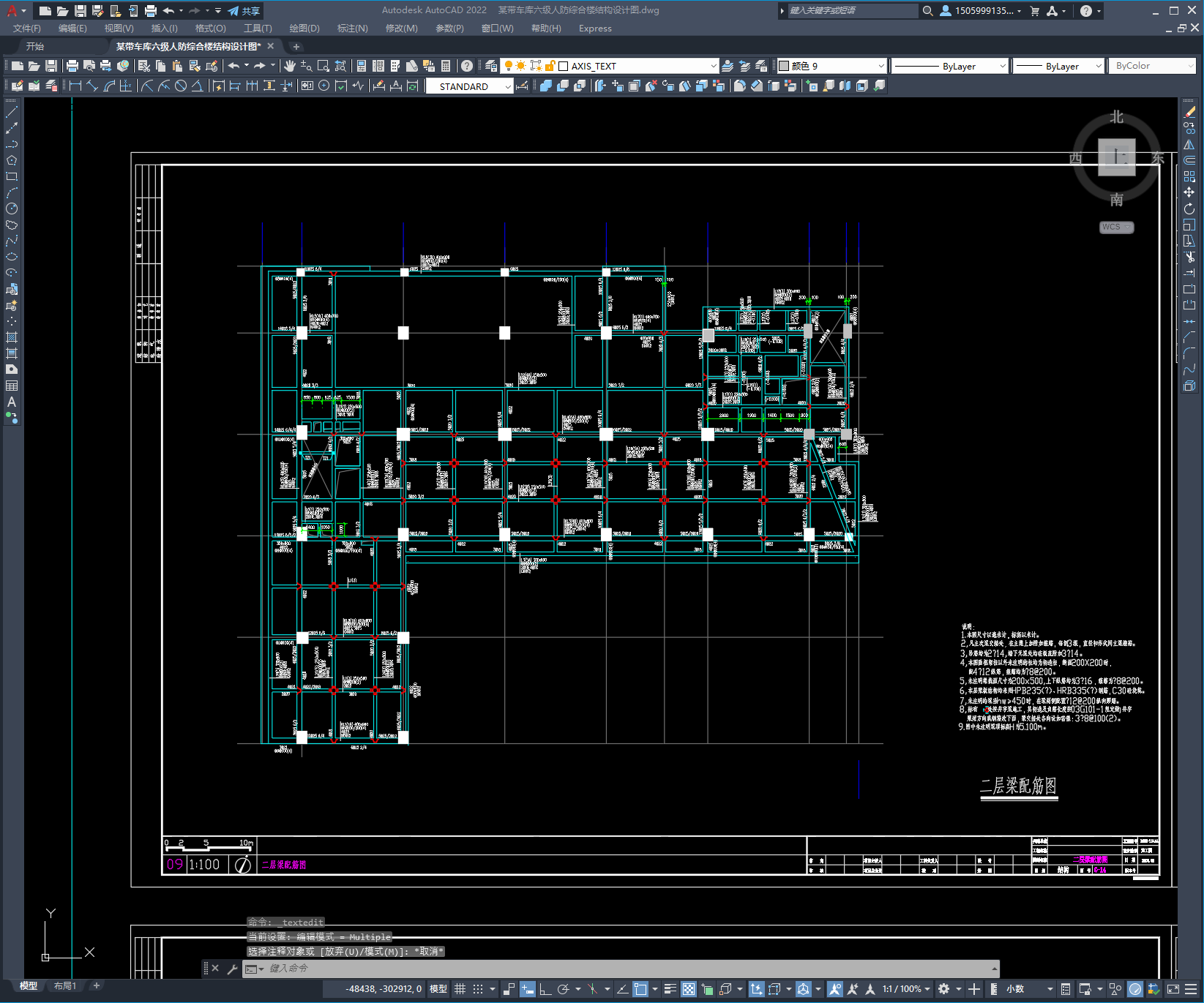This screenshot has width=1204, height=1003.
Task: Select the Circle draw tool
Action: click(x=12, y=209)
